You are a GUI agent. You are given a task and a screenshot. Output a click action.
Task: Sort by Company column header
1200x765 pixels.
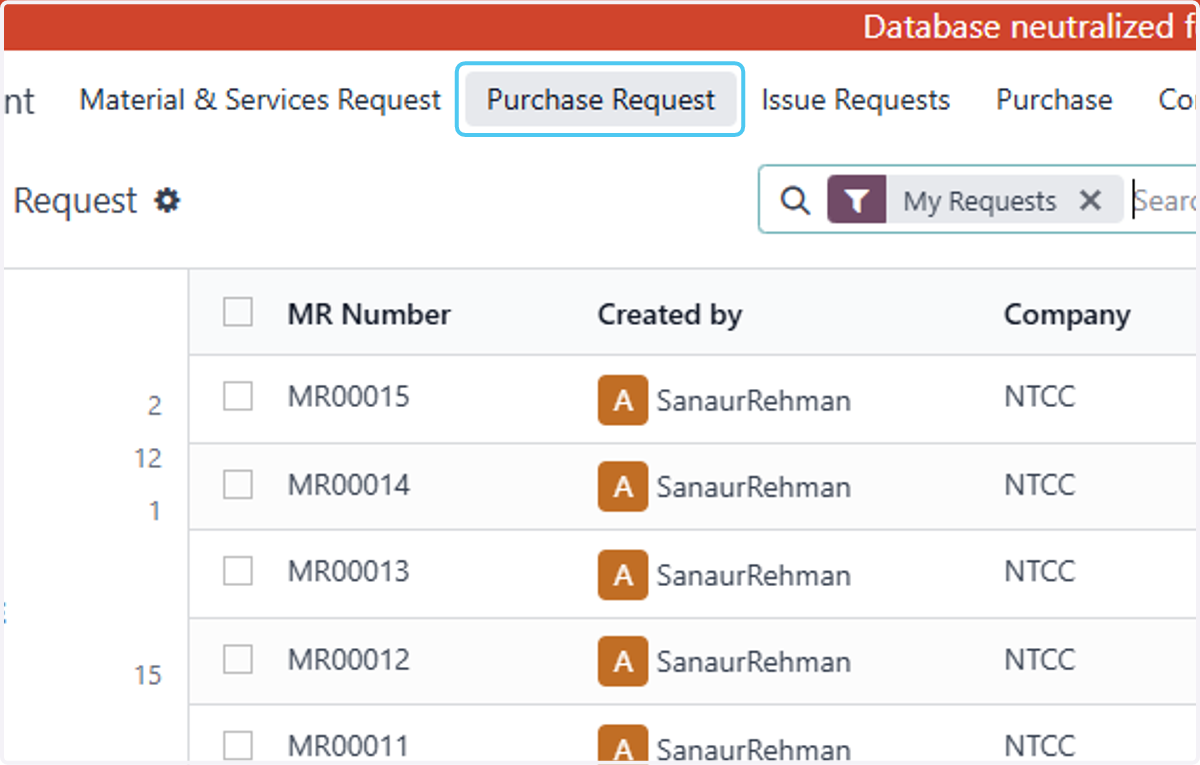click(1067, 314)
